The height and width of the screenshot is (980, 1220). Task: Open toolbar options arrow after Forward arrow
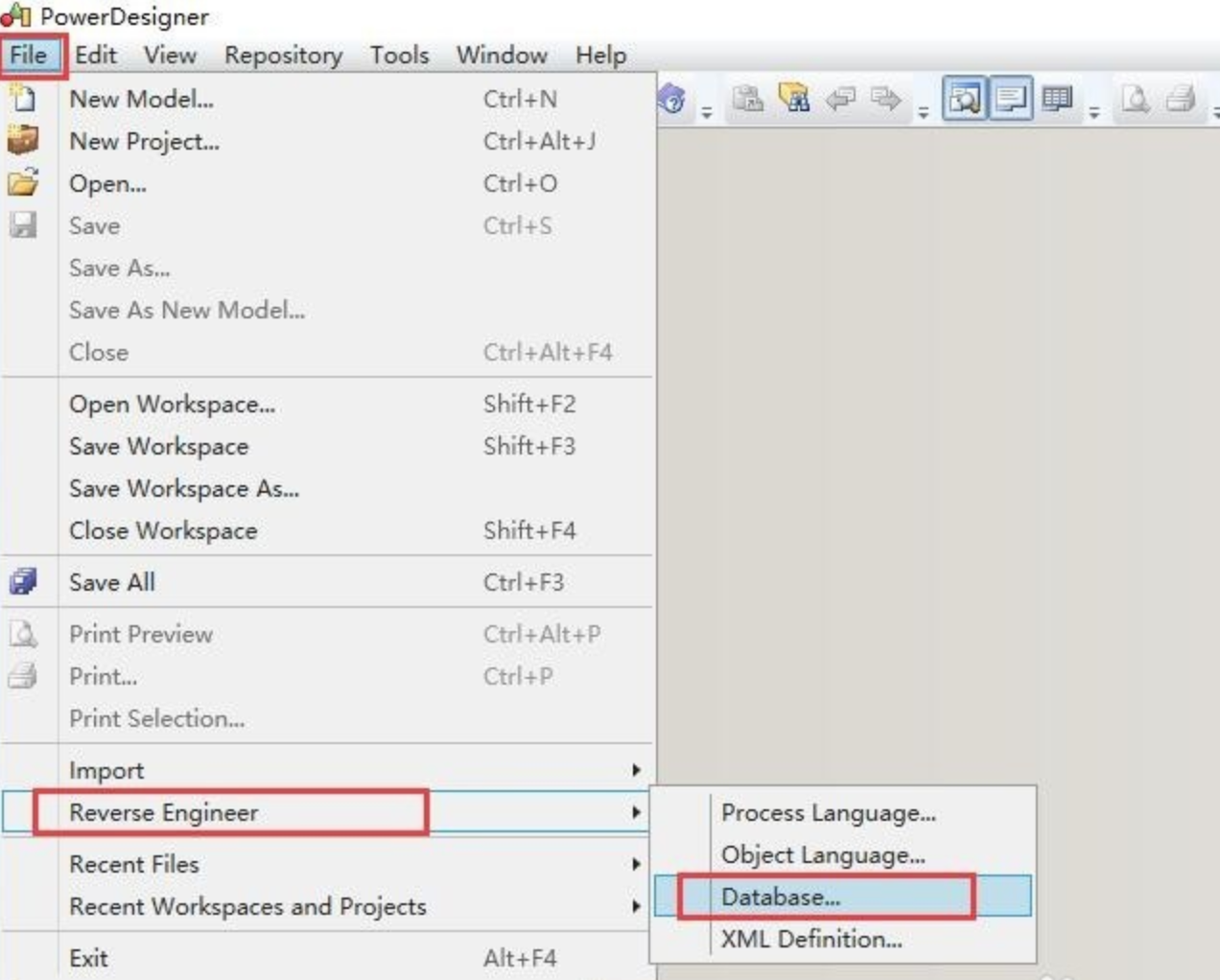pyautogui.click(x=923, y=111)
